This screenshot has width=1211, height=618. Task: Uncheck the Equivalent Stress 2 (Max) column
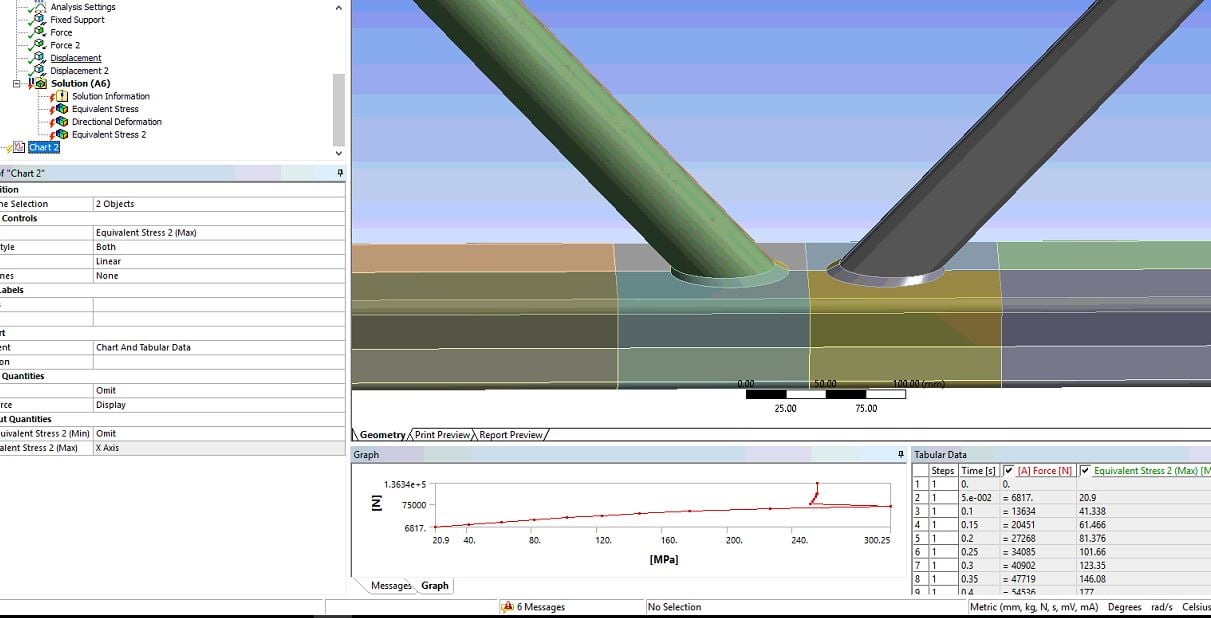point(1085,471)
